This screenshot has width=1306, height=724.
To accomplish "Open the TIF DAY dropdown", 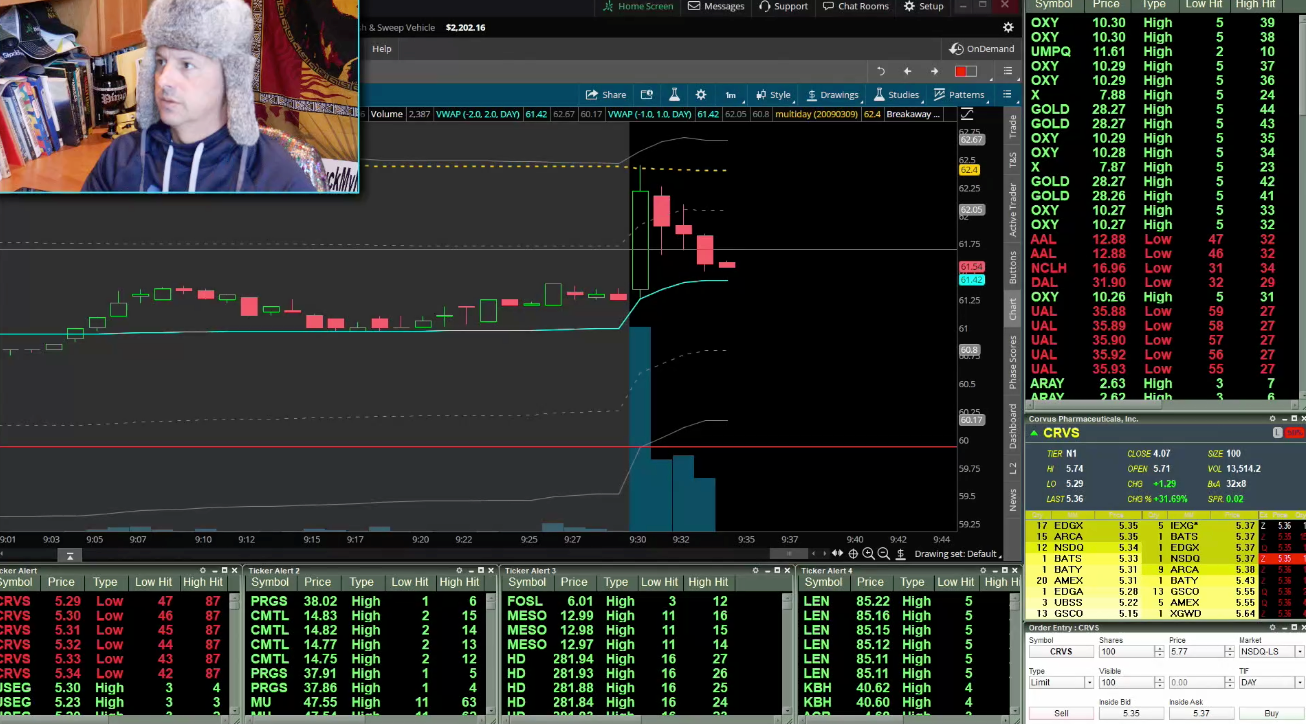I will click(x=1270, y=683).
